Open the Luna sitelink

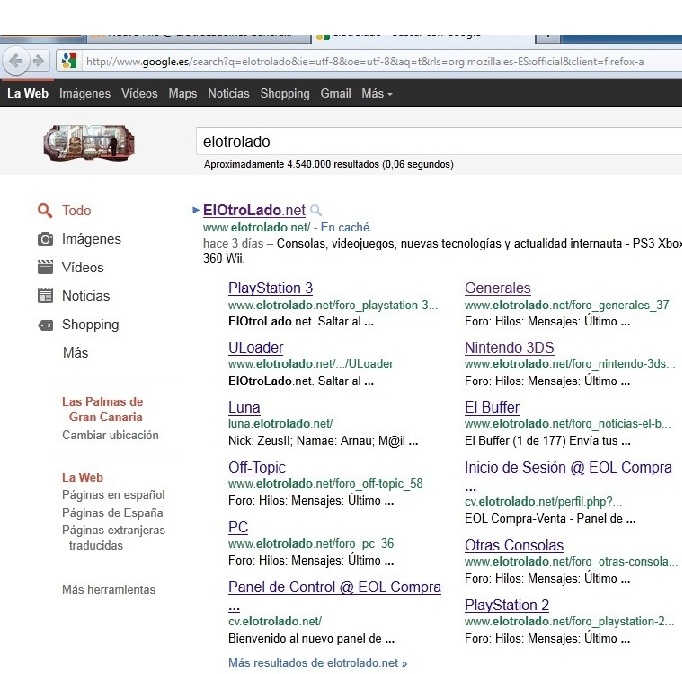point(244,408)
